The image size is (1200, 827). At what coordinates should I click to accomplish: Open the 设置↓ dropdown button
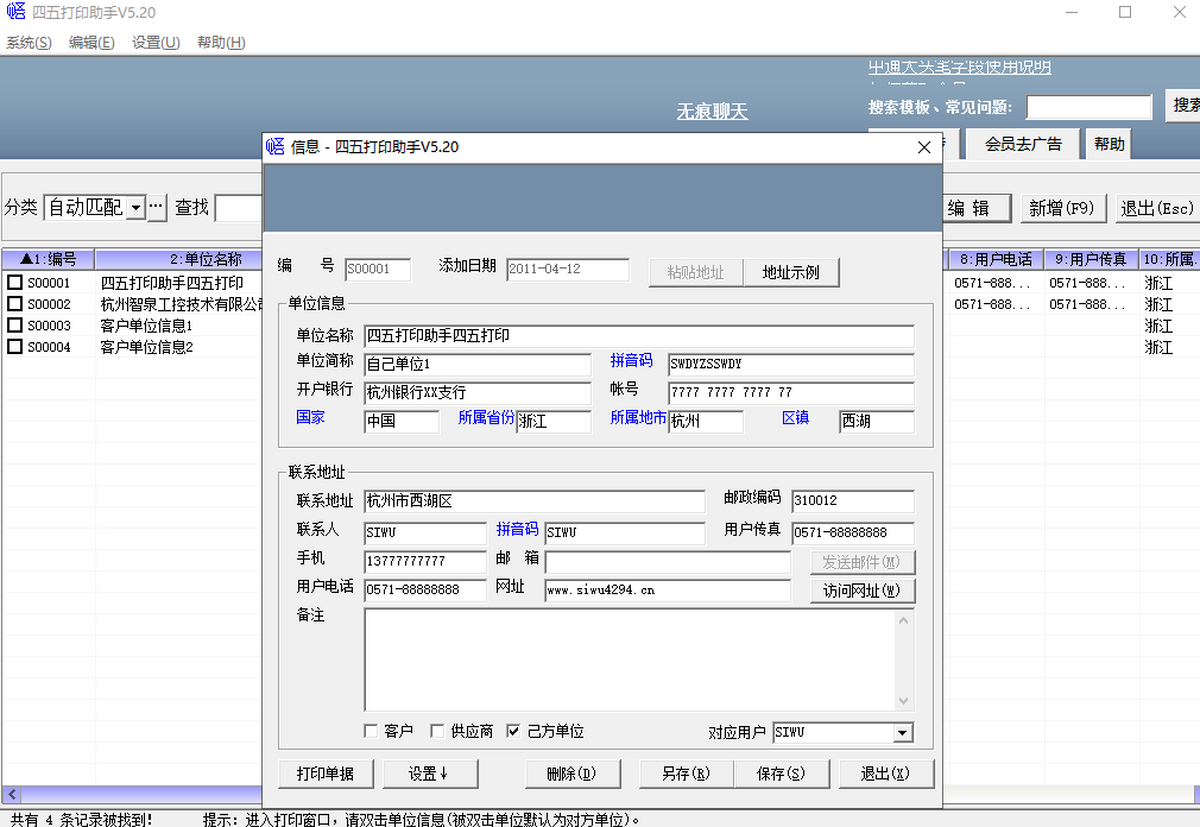pyautogui.click(x=429, y=773)
